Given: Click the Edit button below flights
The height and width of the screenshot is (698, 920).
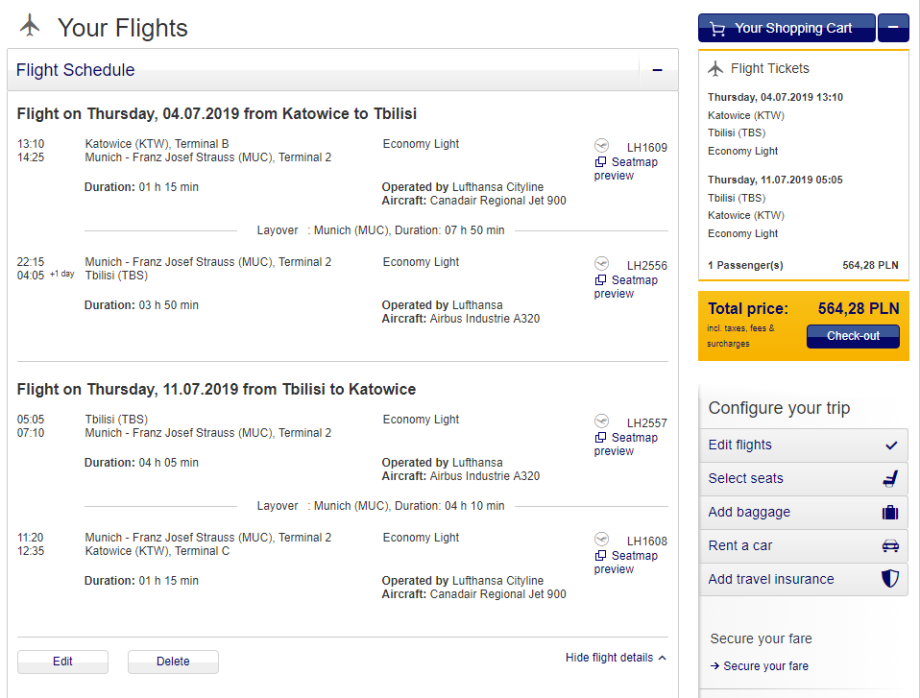Looking at the screenshot, I should click(63, 661).
